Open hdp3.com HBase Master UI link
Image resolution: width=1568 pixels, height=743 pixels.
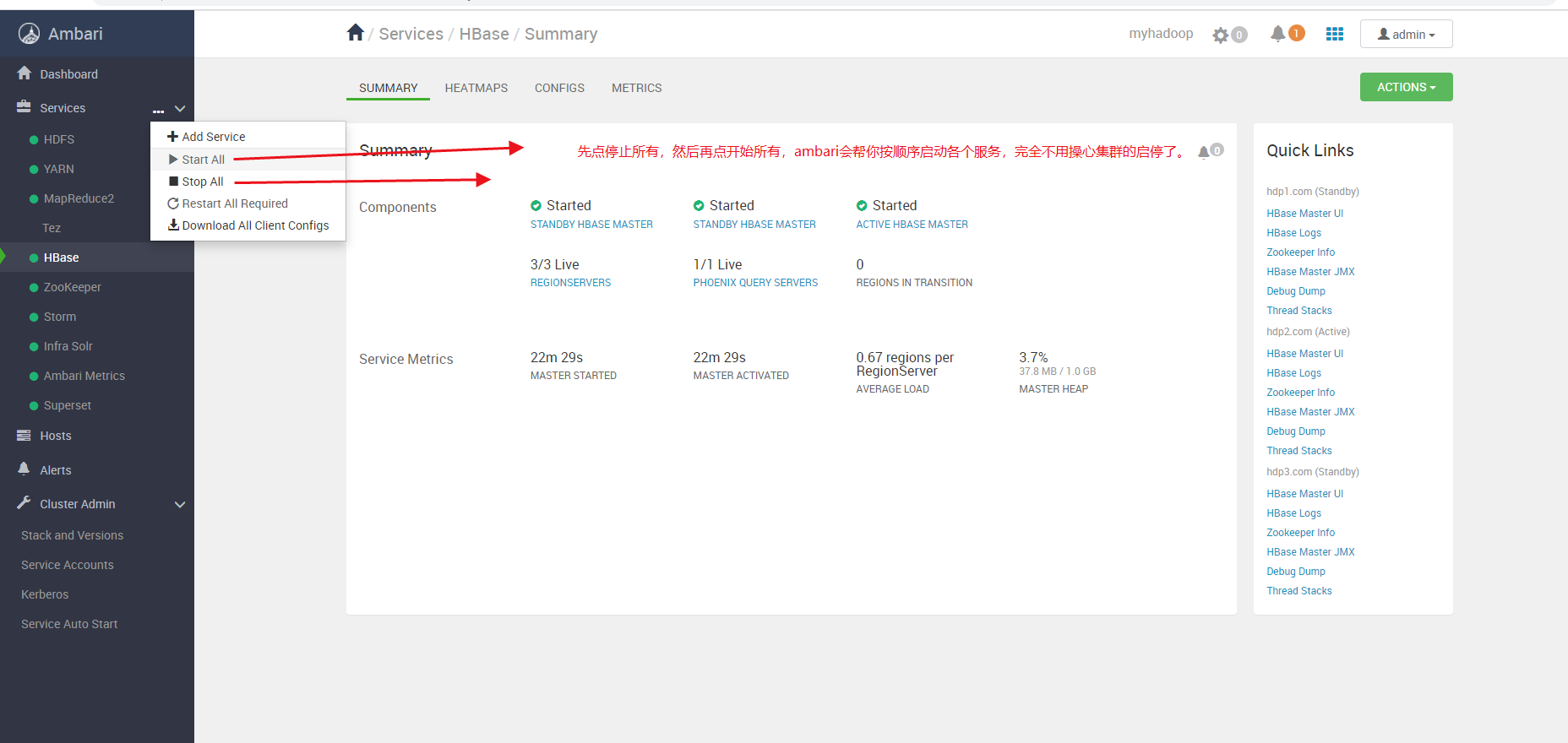pyautogui.click(x=1304, y=494)
